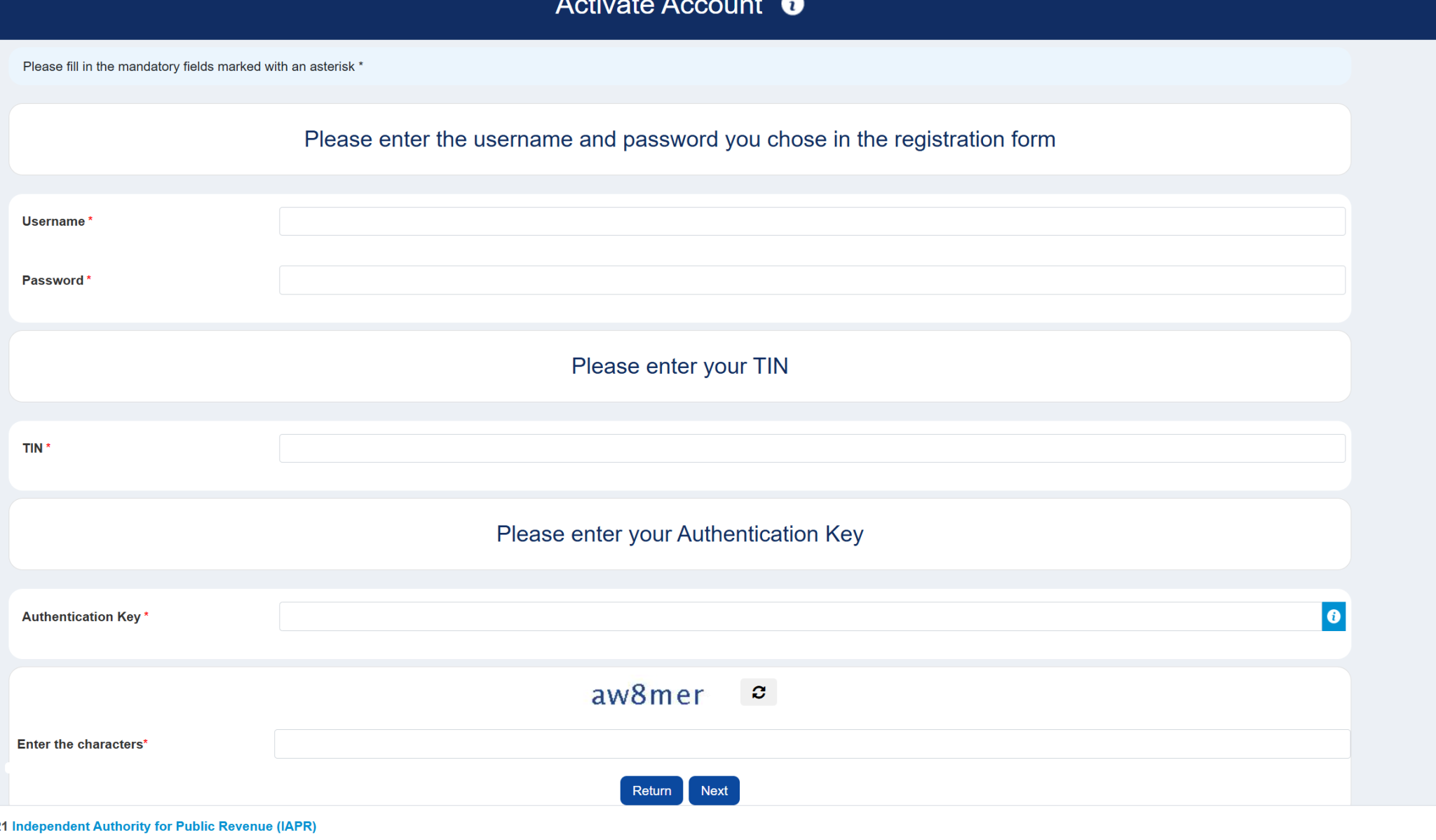Image resolution: width=1436 pixels, height=840 pixels.
Task: Click the Username field label
Action: 53,222
